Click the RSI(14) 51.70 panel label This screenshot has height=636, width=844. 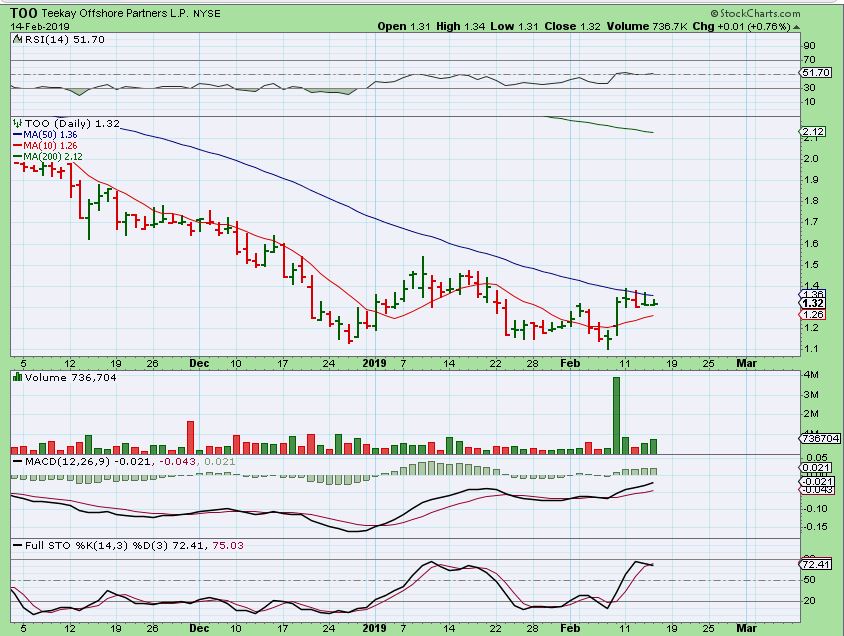pyautogui.click(x=64, y=39)
